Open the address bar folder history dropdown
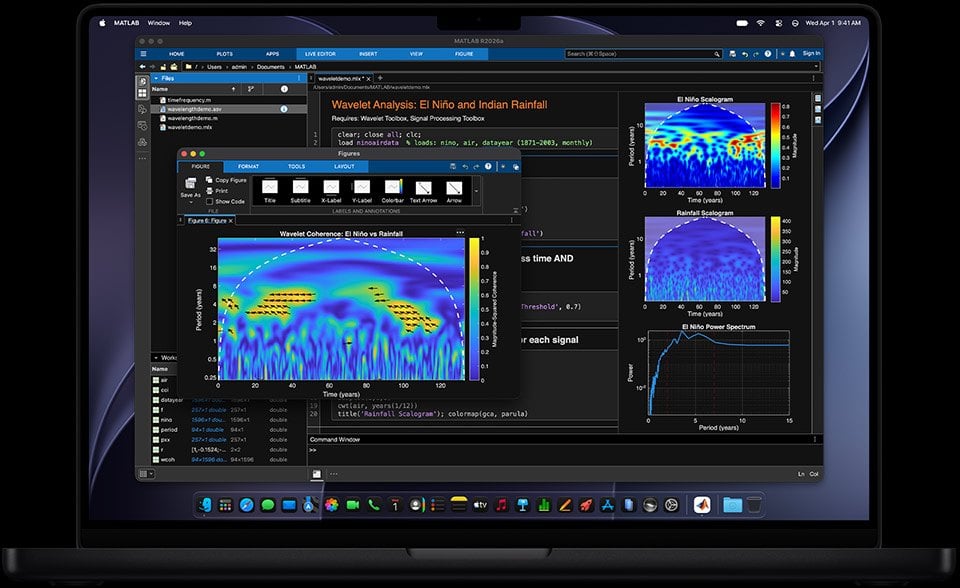Viewport: 960px width, 588px height. tap(816, 67)
